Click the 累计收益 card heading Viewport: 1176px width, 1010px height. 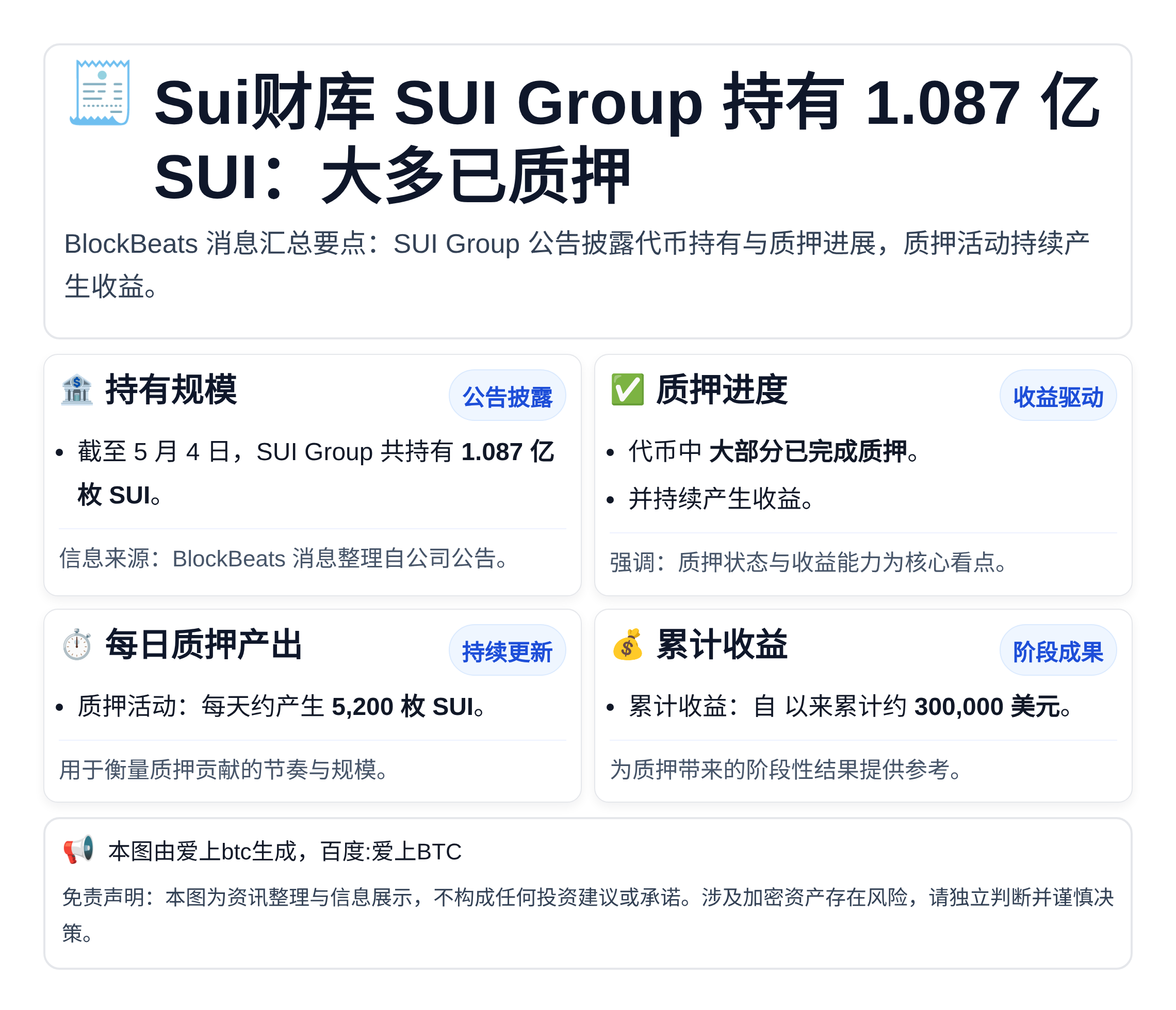point(722,644)
